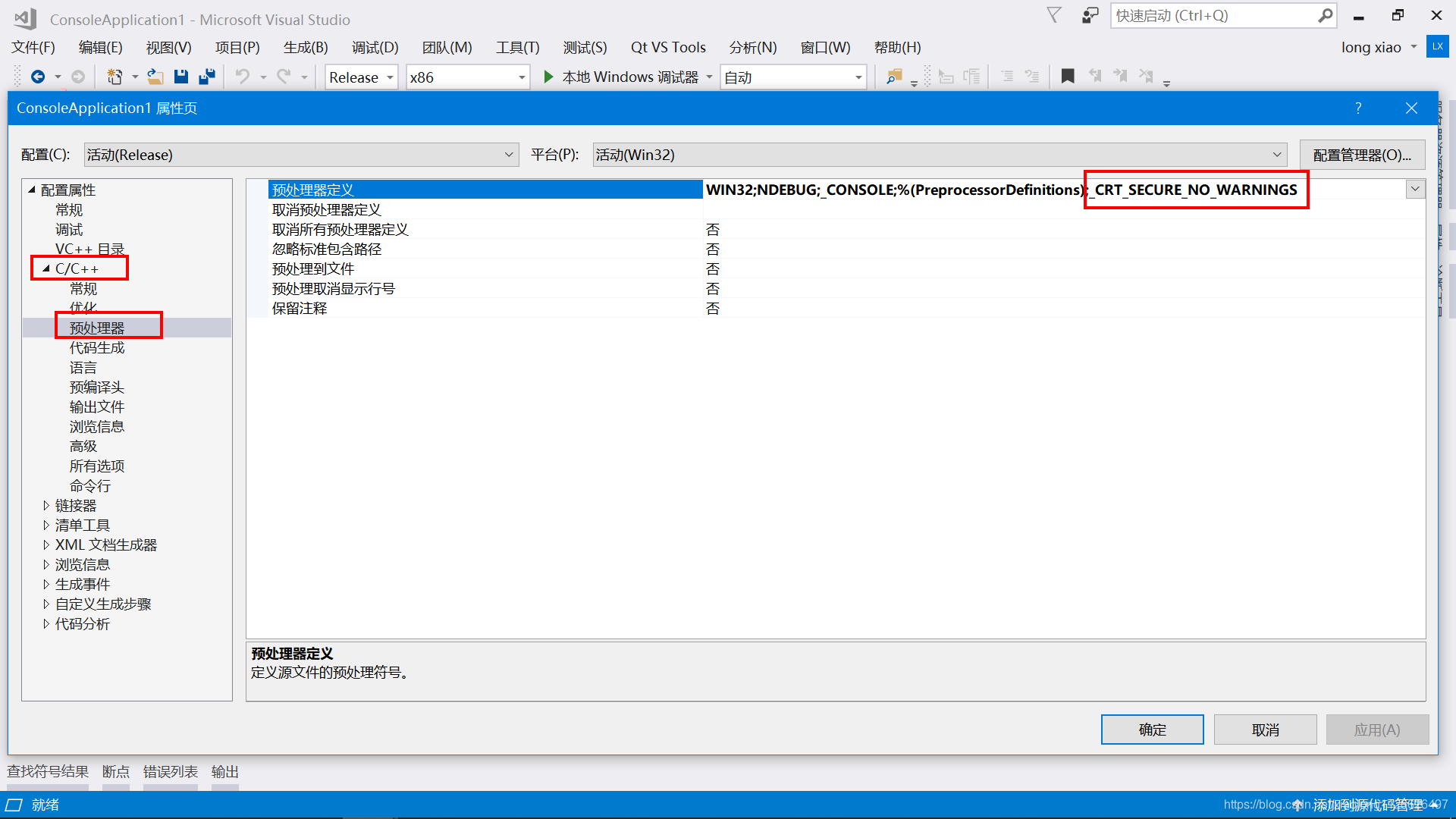Click the New Project toolbar icon
Screen dimensions: 1456x819
pos(115,77)
